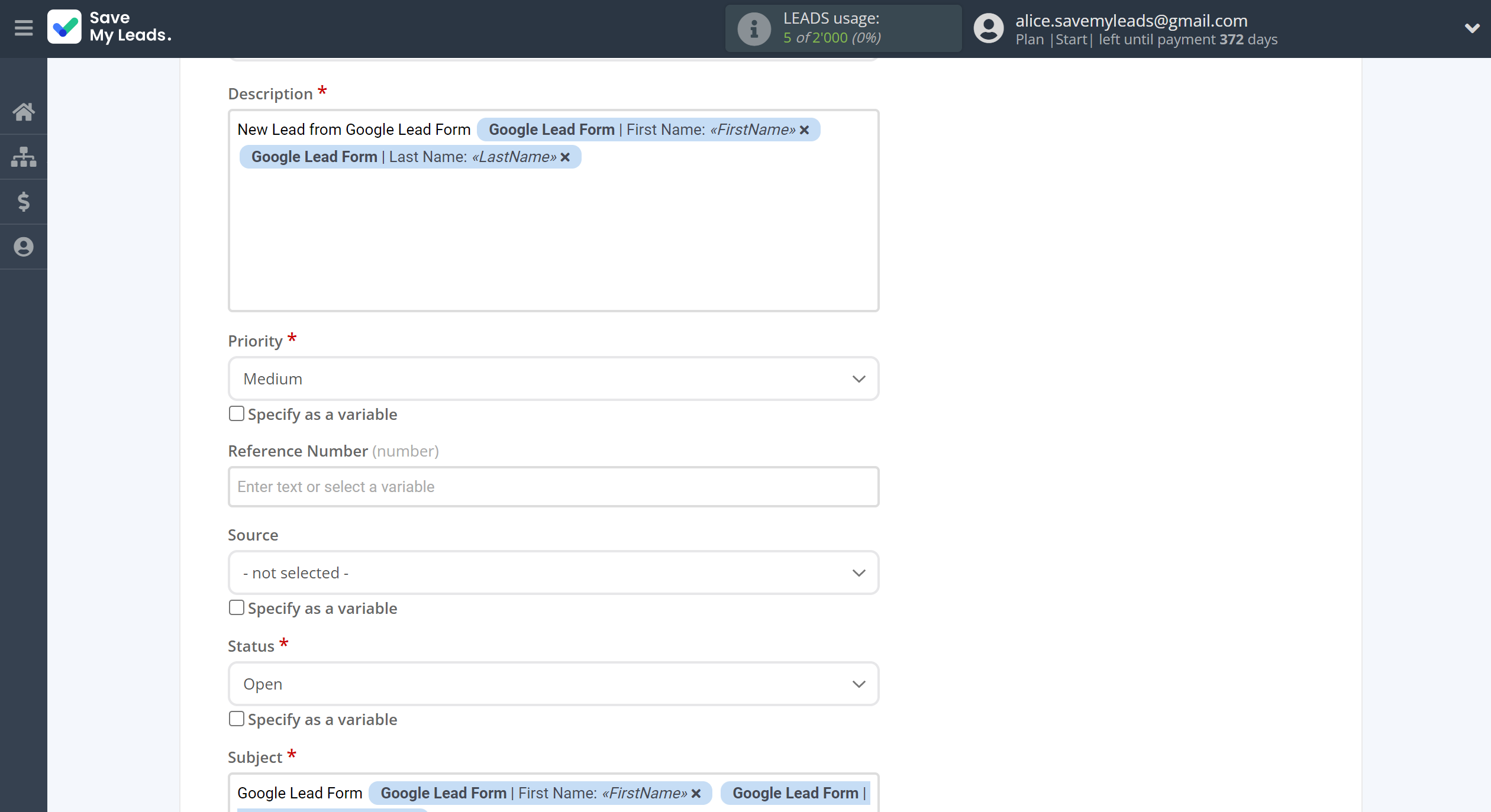Image resolution: width=1491 pixels, height=812 pixels.
Task: Toggle Status Specify as a variable
Action: [x=236, y=719]
